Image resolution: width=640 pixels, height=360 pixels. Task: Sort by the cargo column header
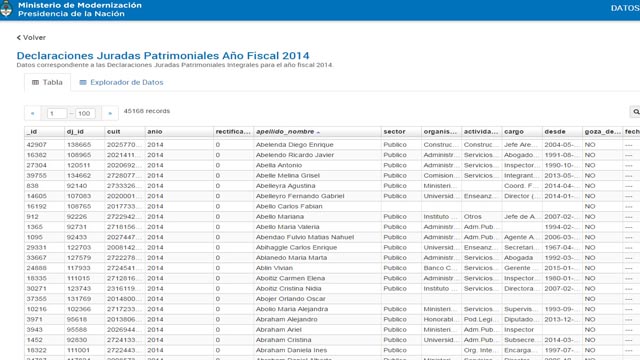click(522, 132)
